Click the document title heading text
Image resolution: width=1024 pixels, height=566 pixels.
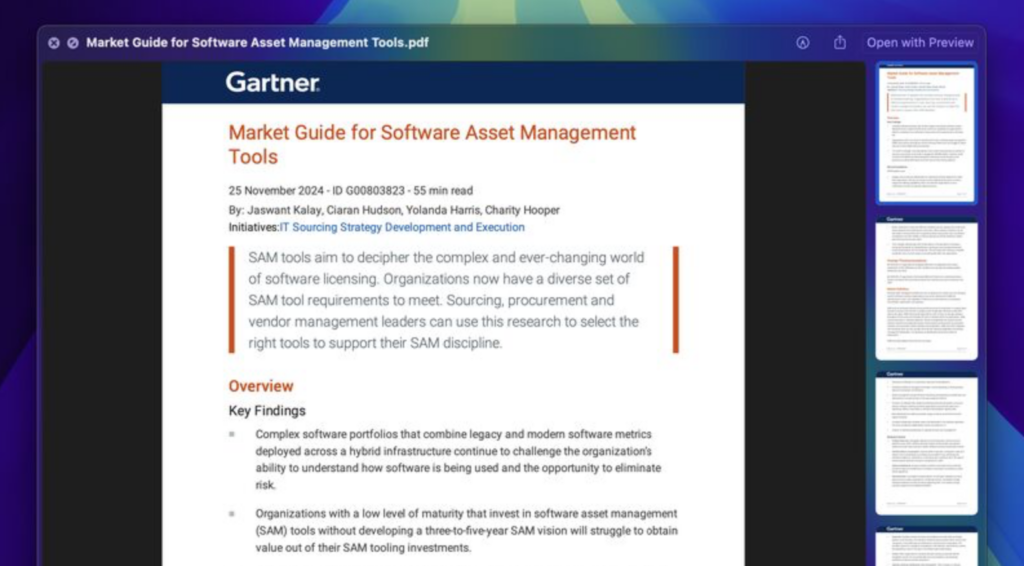(432, 144)
